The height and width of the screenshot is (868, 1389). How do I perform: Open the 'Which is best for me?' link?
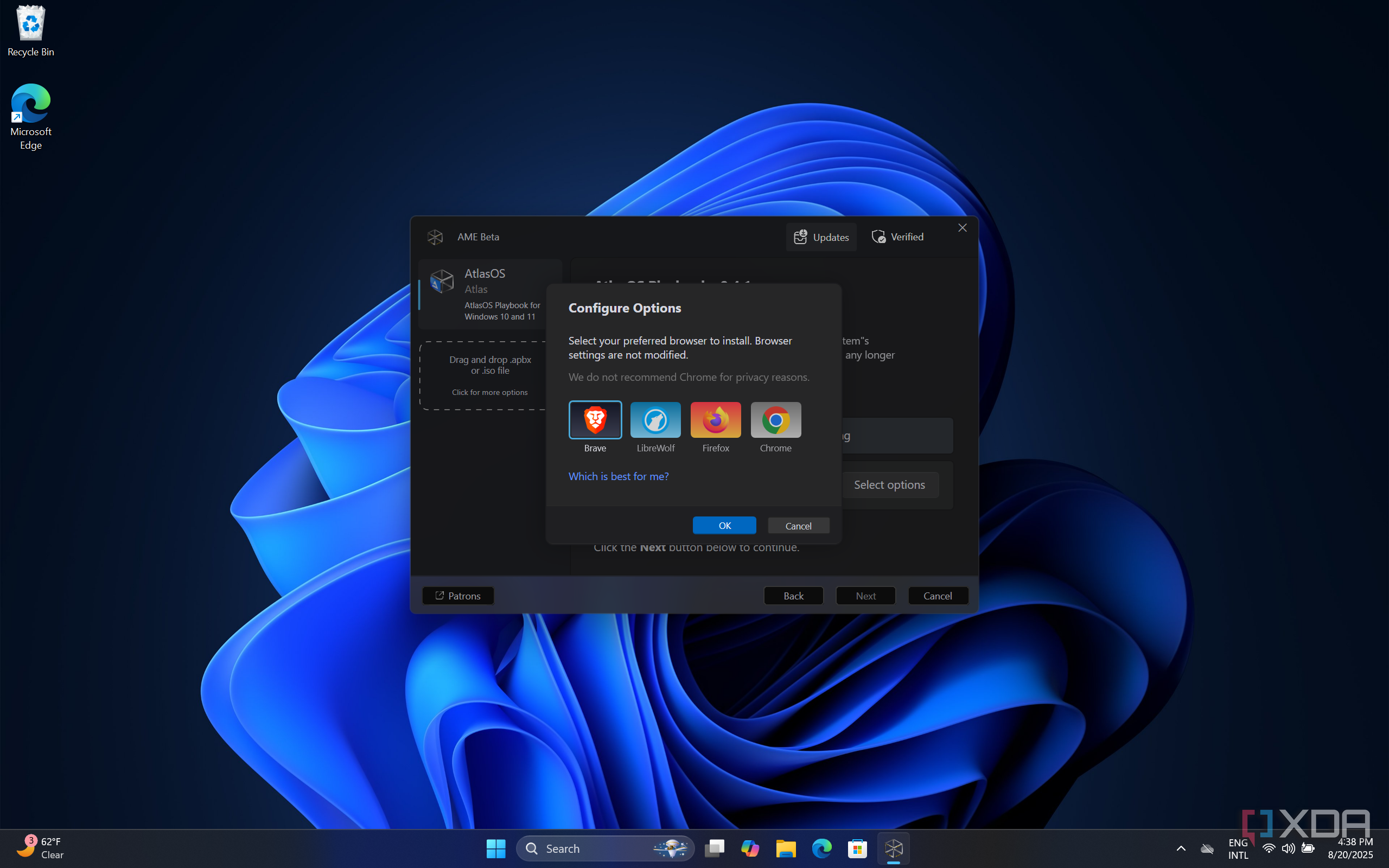coord(618,476)
